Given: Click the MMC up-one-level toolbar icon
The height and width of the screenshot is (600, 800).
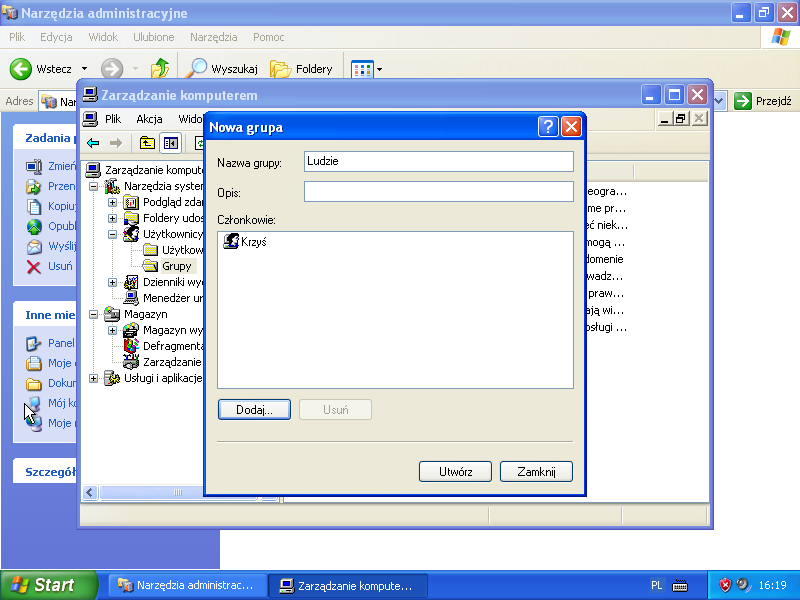Looking at the screenshot, I should click(x=147, y=143).
